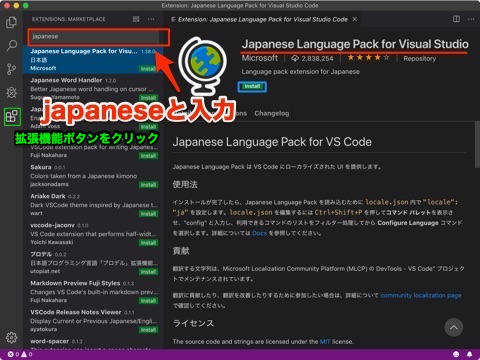Install Japanese Language Pack from list
Viewport: 480px width, 360px height.
coord(148,69)
